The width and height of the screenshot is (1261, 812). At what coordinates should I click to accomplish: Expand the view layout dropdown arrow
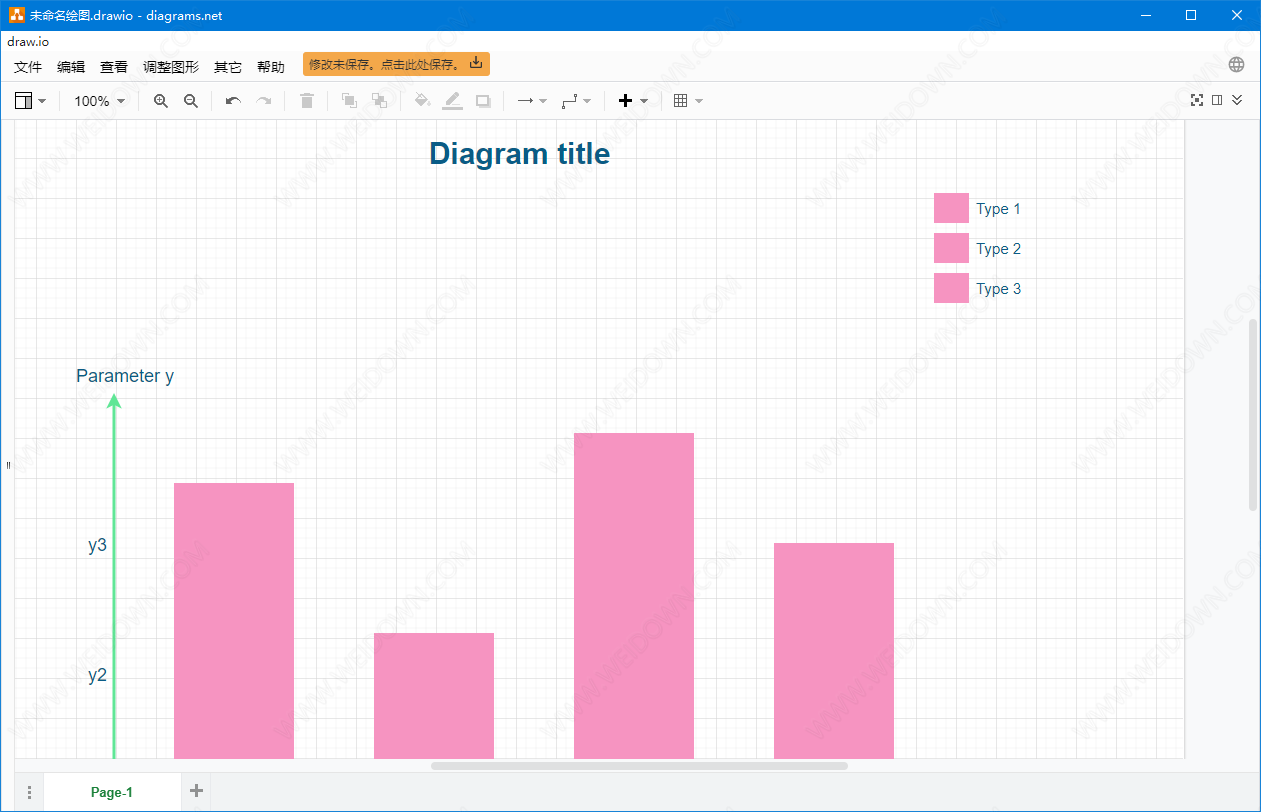pos(42,101)
